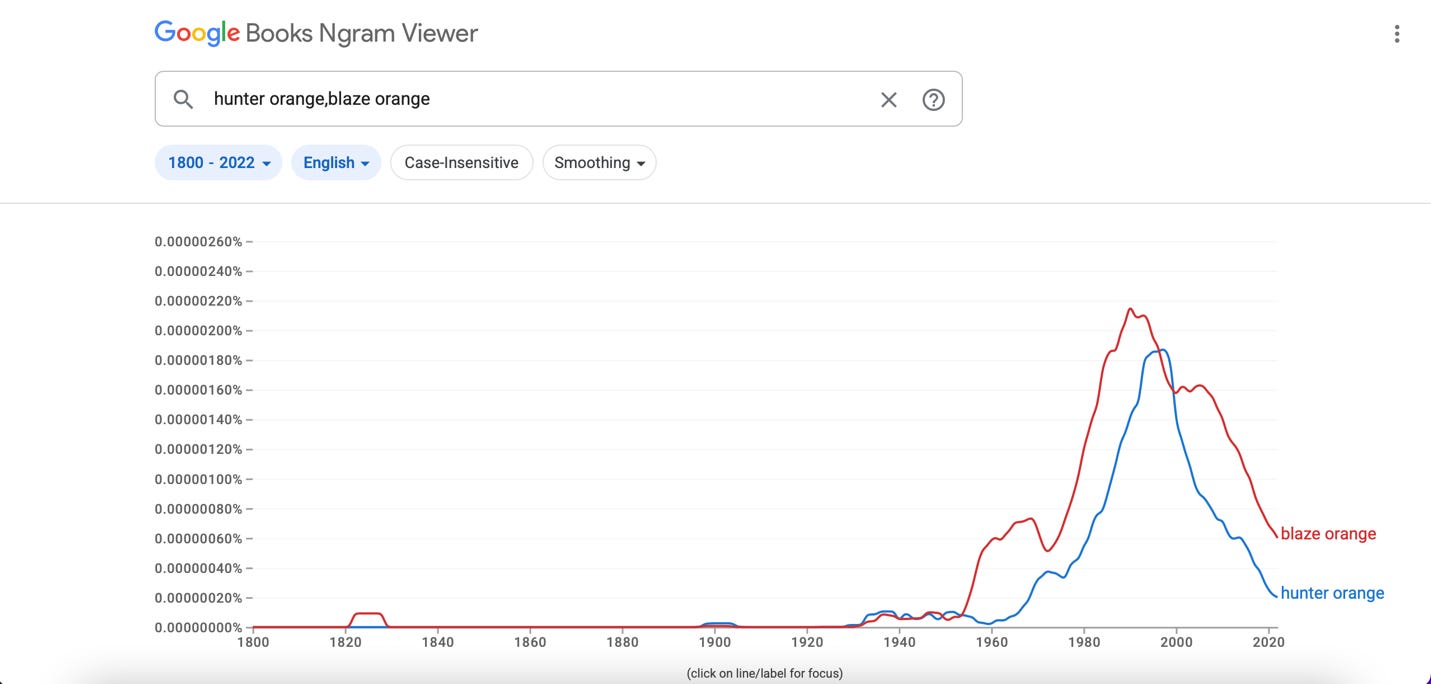Click the search magnifying glass icon
This screenshot has width=1431, height=684.
(183, 99)
